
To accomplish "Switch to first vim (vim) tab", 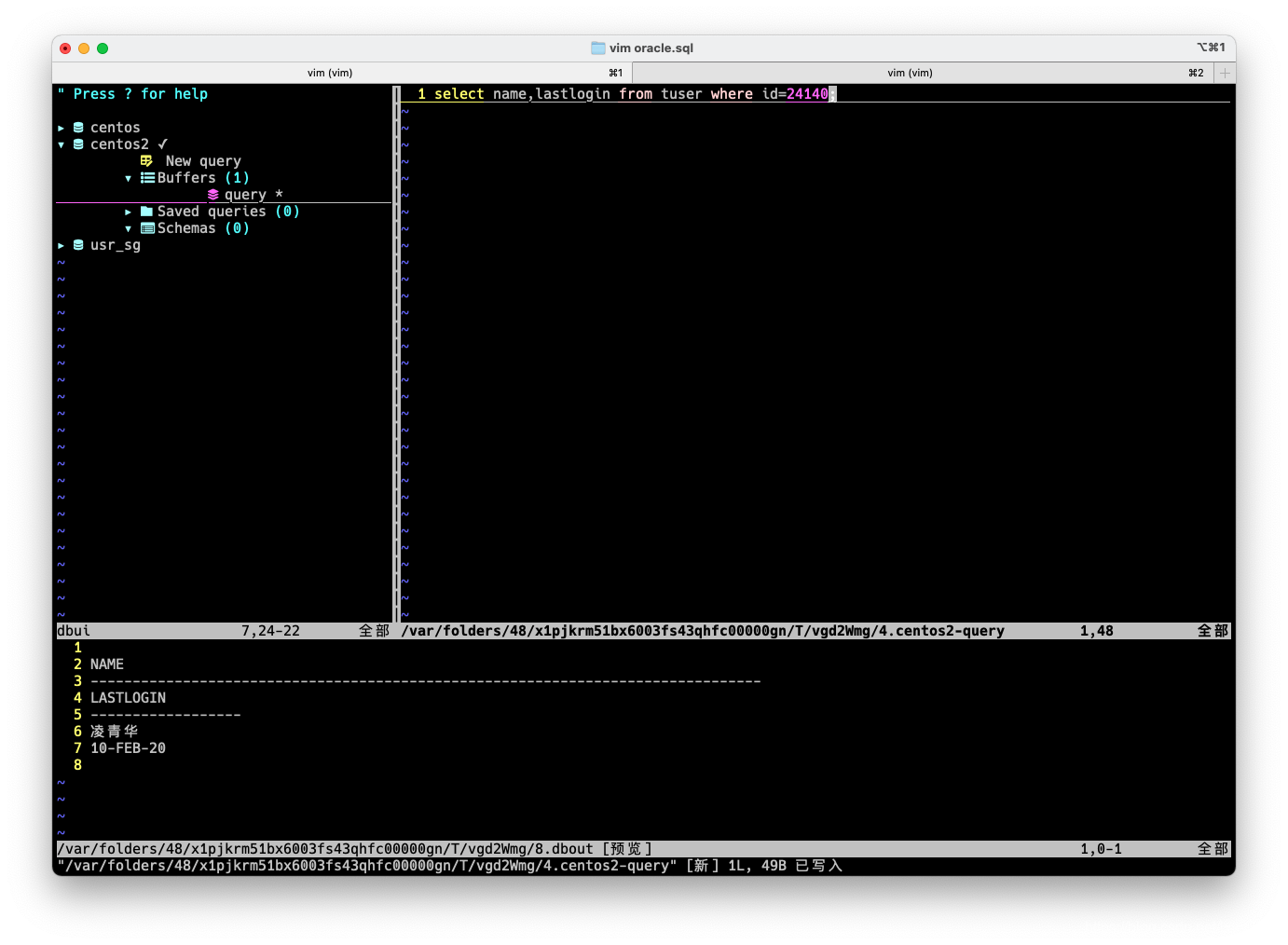I will 342,73.
